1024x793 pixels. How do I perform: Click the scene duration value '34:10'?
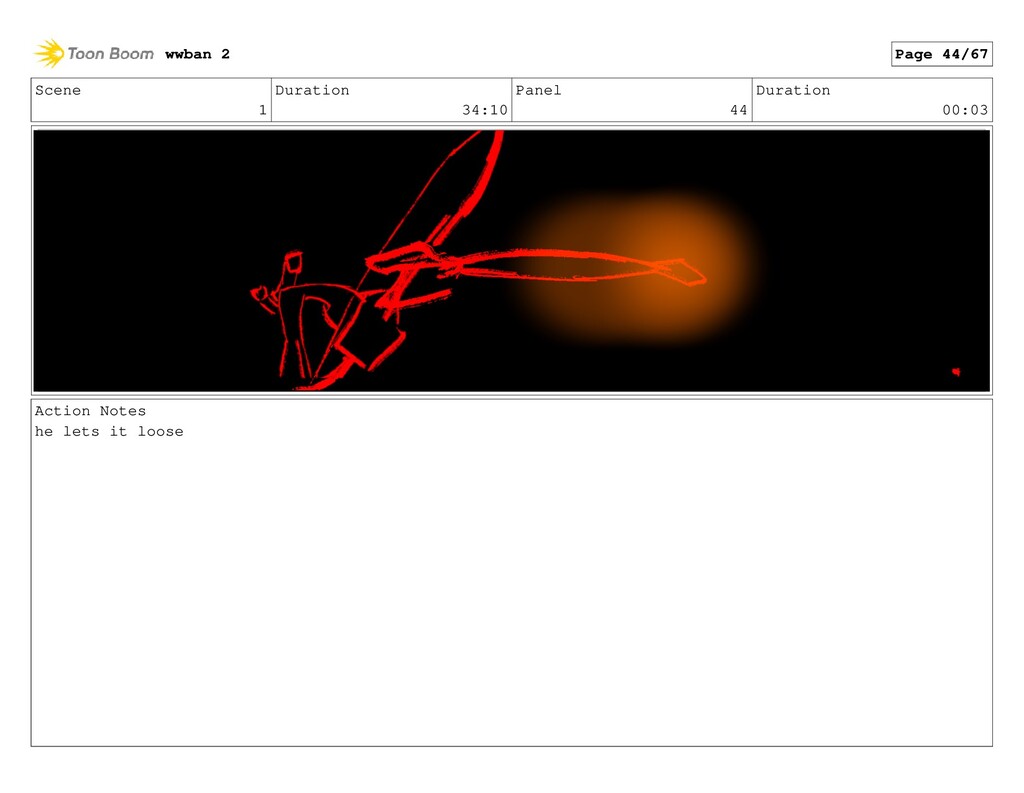485,110
